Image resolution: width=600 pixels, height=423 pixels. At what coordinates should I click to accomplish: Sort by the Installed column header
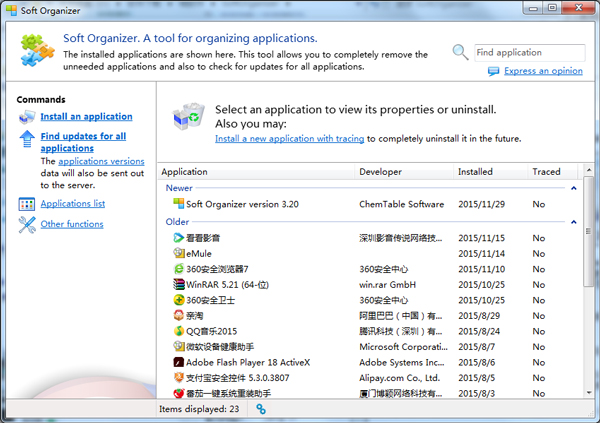pyautogui.click(x=491, y=172)
